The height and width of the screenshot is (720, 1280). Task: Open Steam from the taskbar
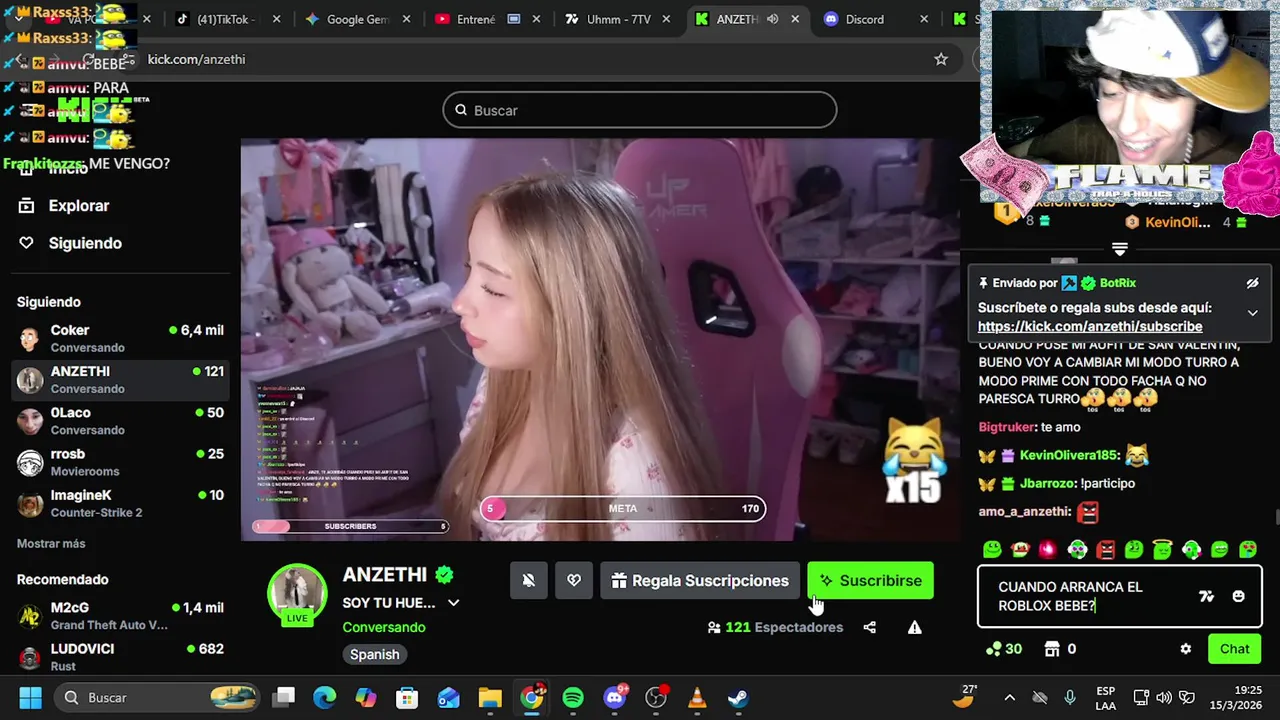[x=738, y=697]
